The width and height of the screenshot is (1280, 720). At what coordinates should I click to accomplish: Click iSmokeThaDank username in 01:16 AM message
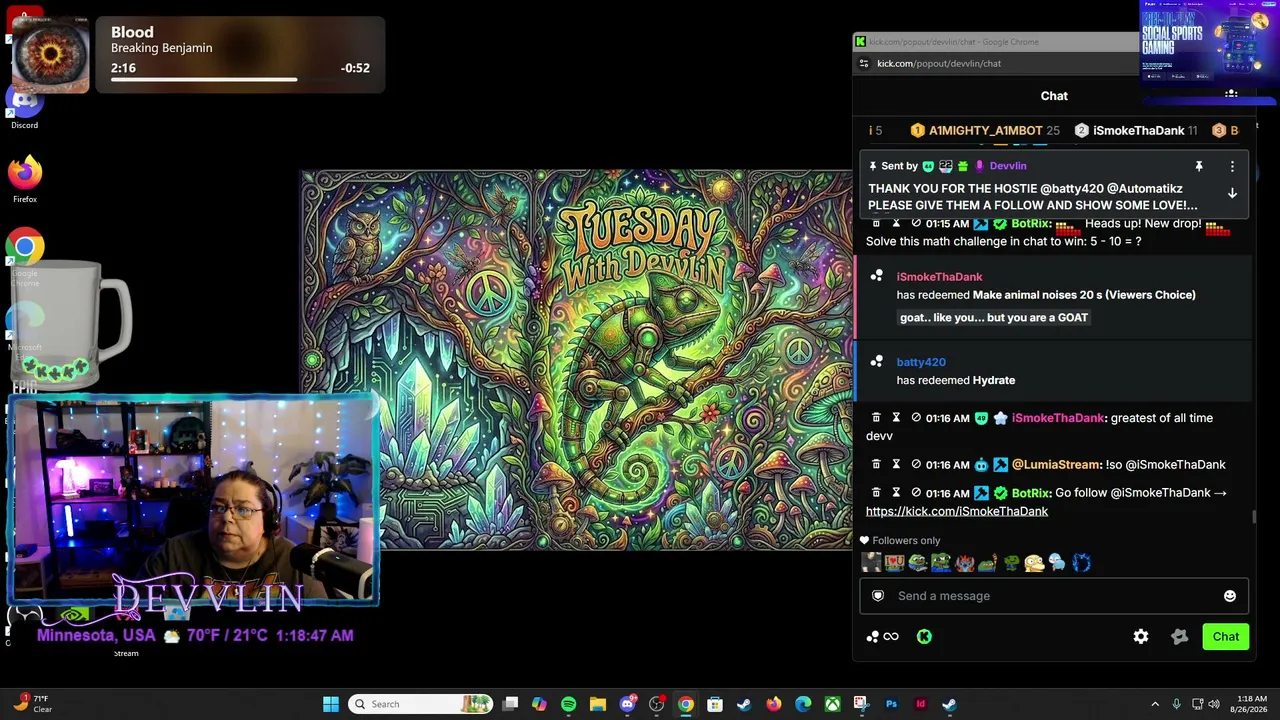pos(1058,418)
